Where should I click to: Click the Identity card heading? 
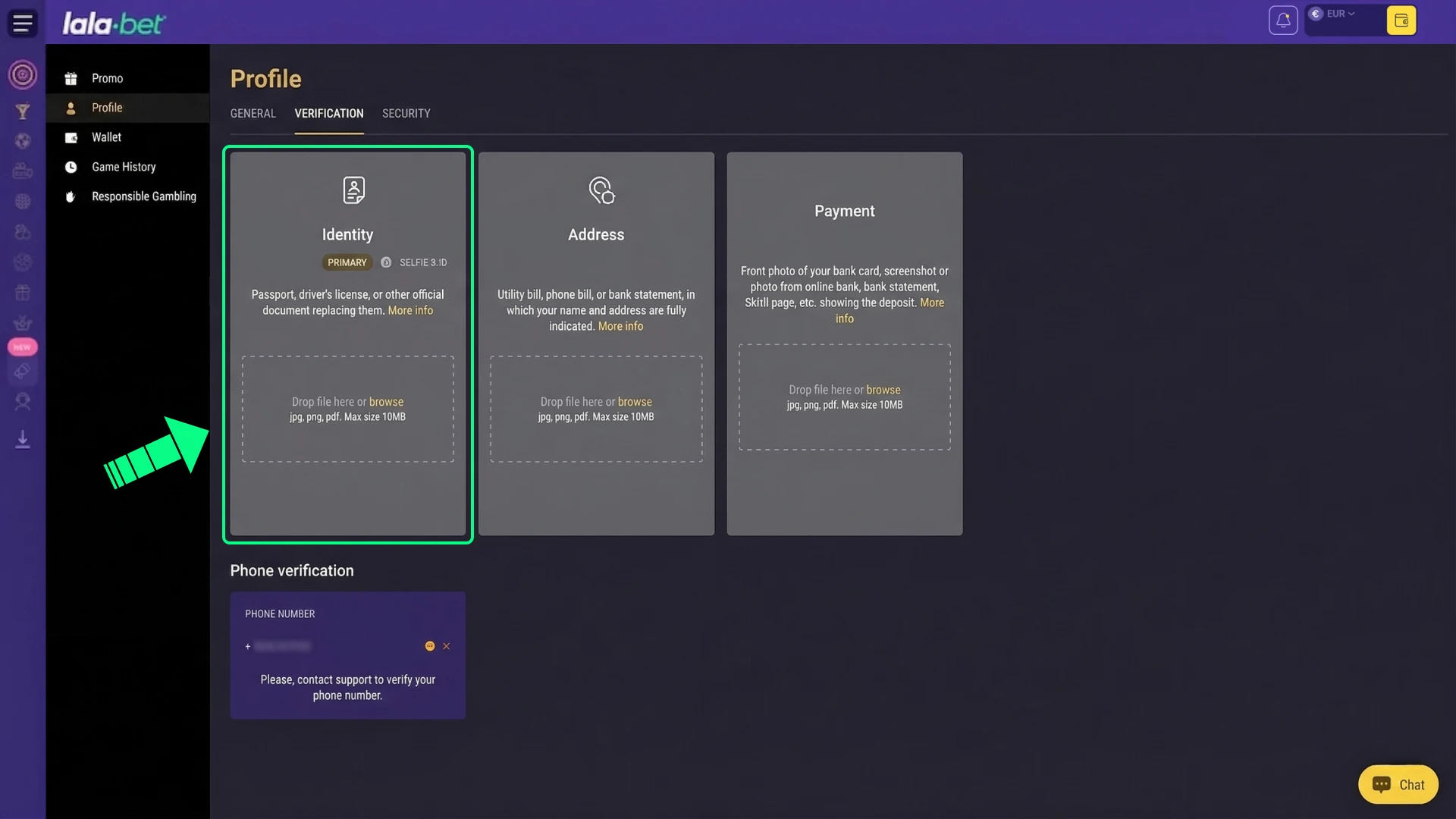click(347, 235)
